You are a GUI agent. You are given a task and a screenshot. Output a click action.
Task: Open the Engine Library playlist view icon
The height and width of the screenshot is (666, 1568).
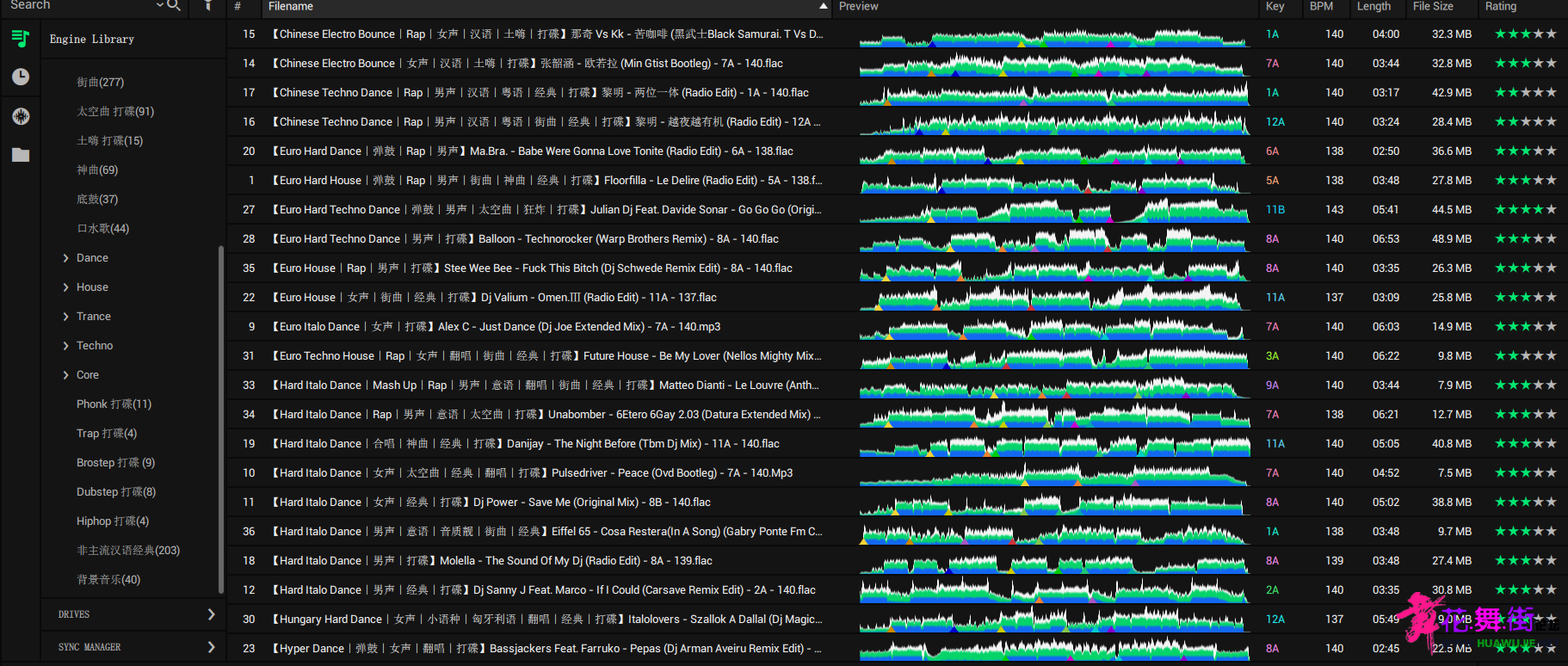(x=21, y=38)
